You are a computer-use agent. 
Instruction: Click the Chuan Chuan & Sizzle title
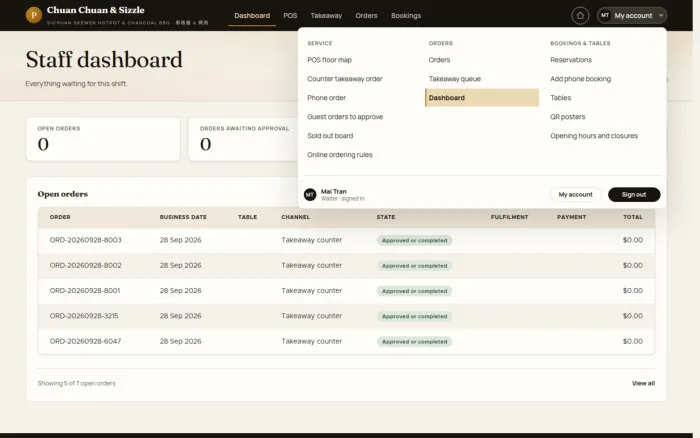pos(96,10)
